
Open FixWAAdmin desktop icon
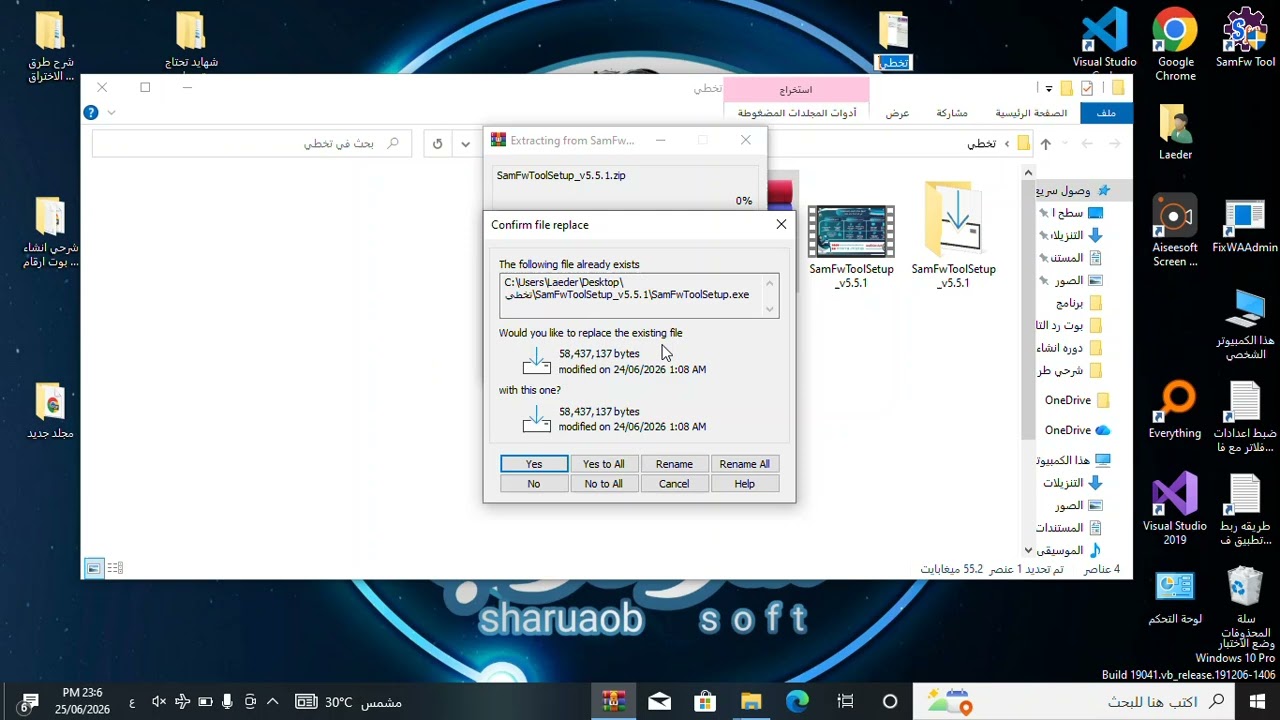pyautogui.click(x=1245, y=226)
